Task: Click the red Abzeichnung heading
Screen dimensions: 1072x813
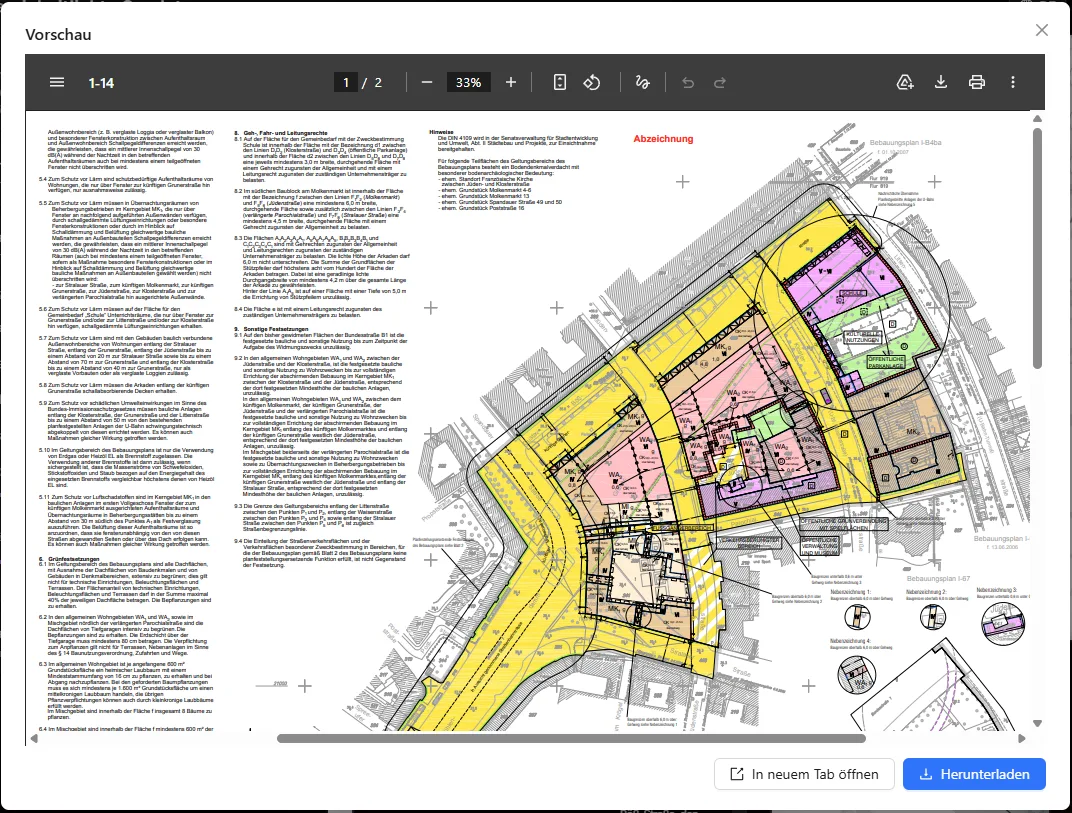Action: click(662, 139)
